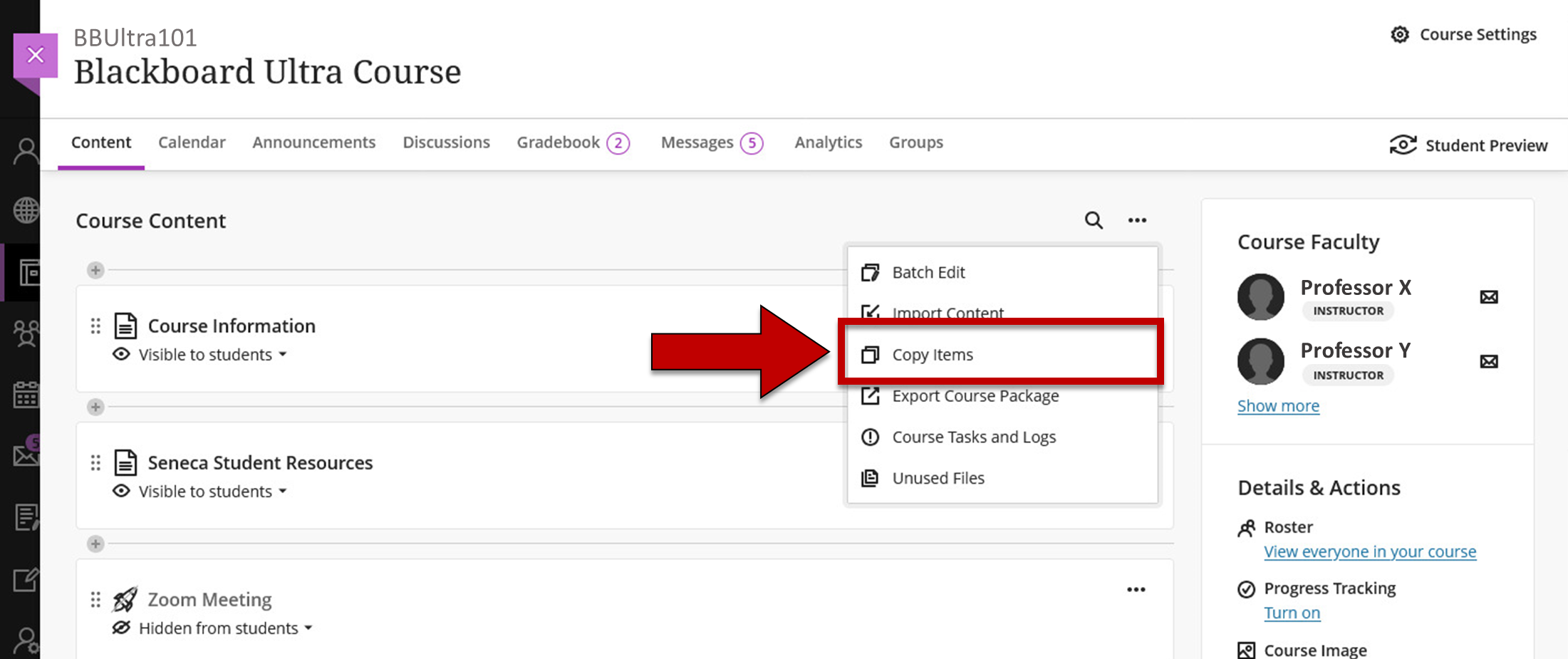This screenshot has width=1568, height=659.
Task: Open the Zoom Meeting item
Action: tap(209, 599)
